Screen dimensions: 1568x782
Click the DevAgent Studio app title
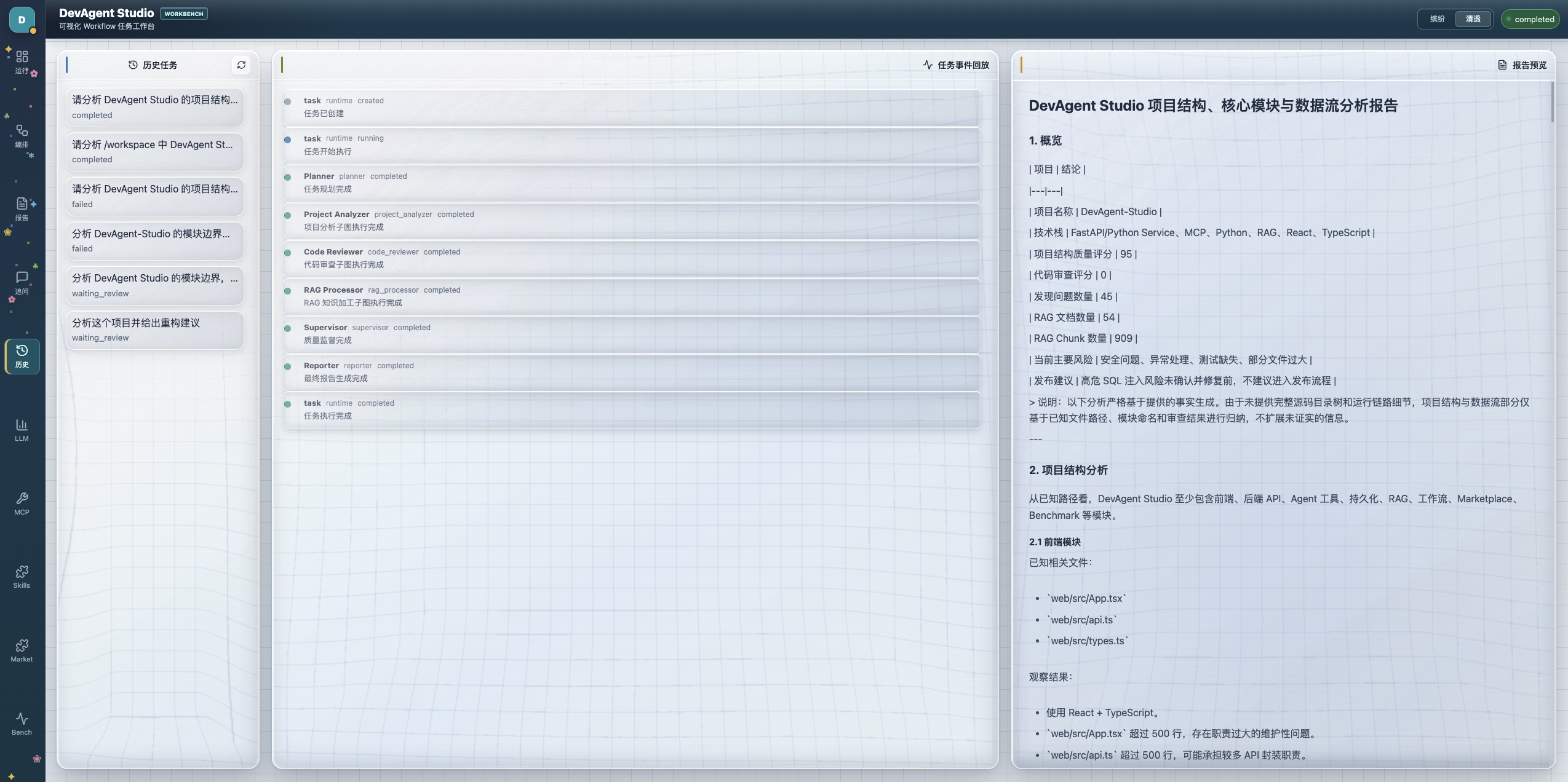(x=106, y=13)
